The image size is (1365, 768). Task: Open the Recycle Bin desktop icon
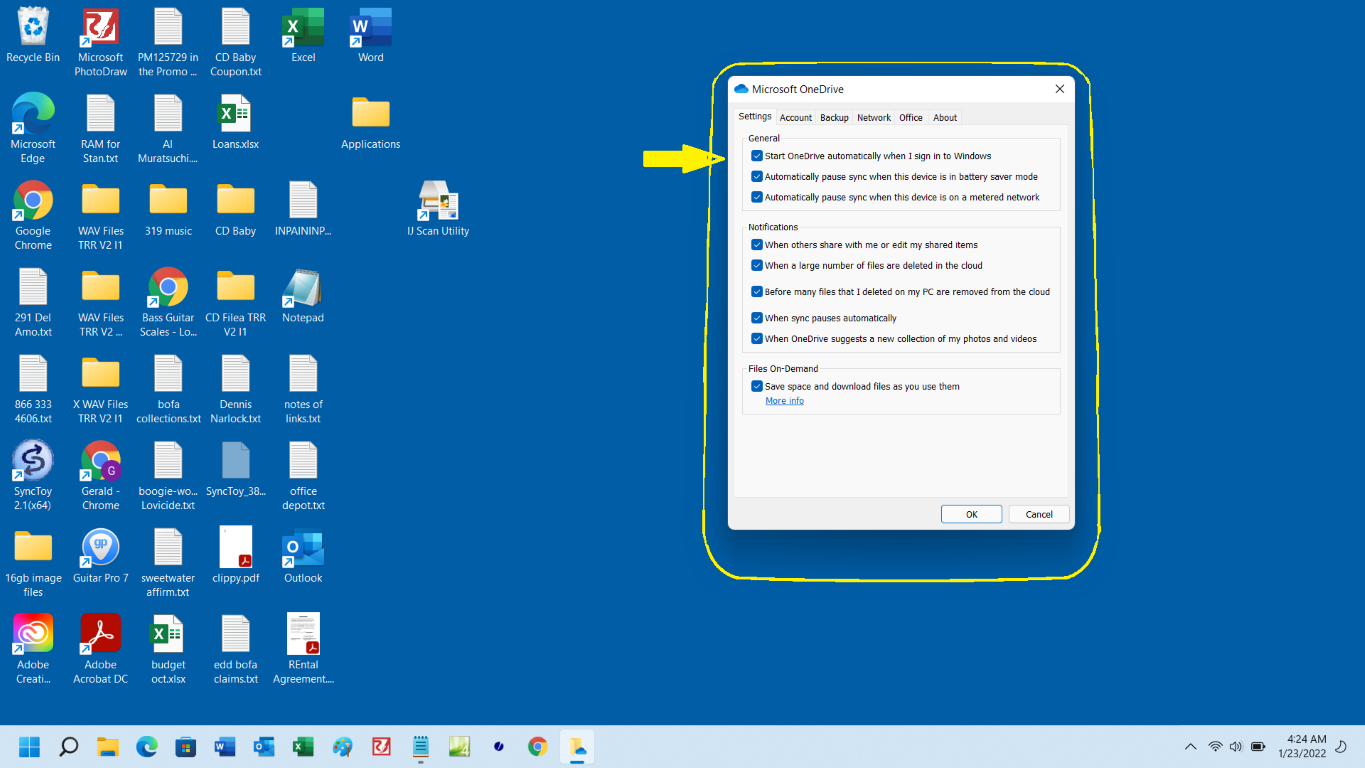tap(33, 36)
